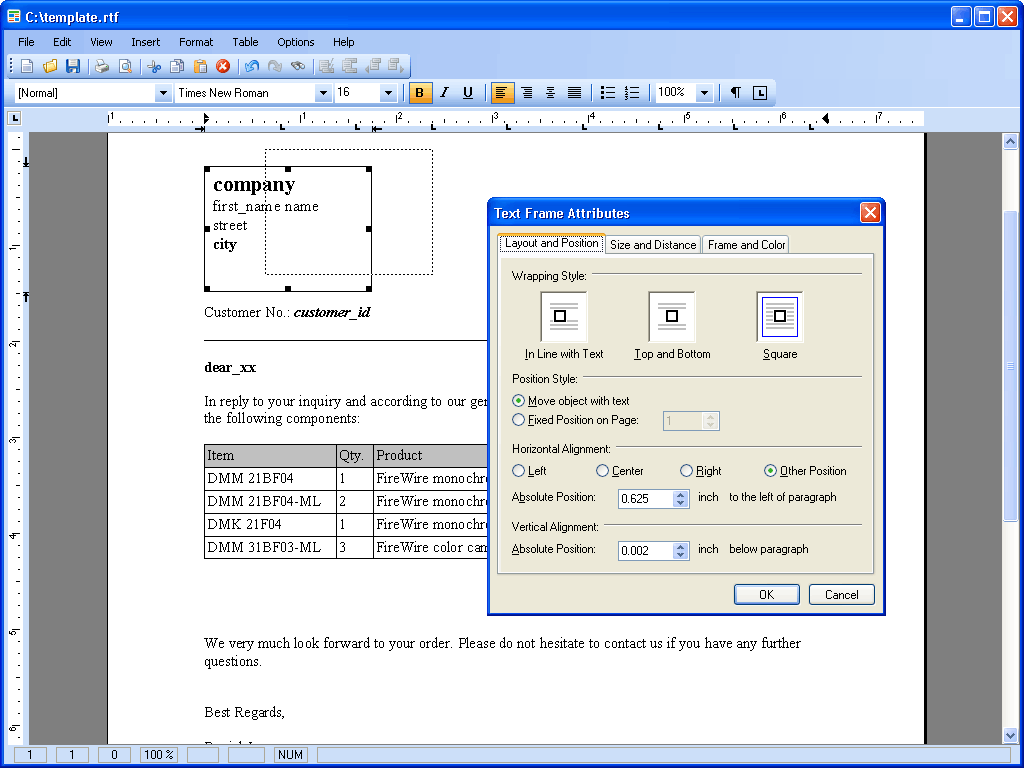Click the Undo arrow icon
Screen dimensions: 1024x768
251,66
